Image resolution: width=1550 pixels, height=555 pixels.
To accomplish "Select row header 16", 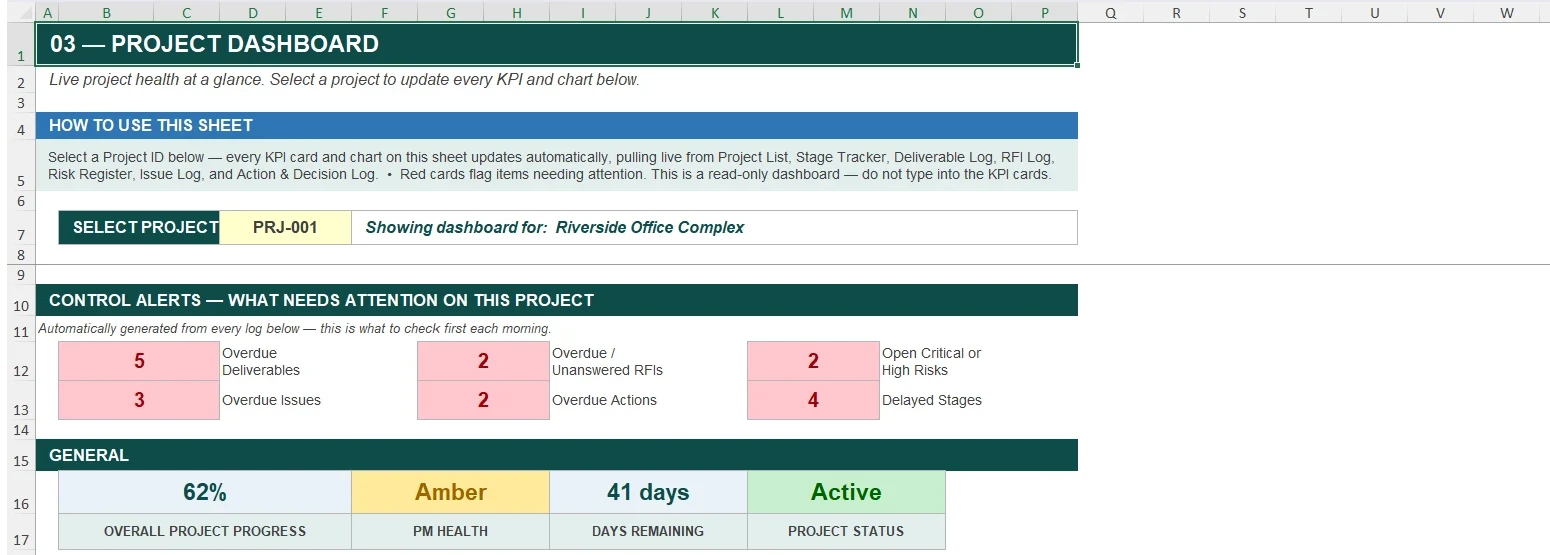I will coord(20,492).
